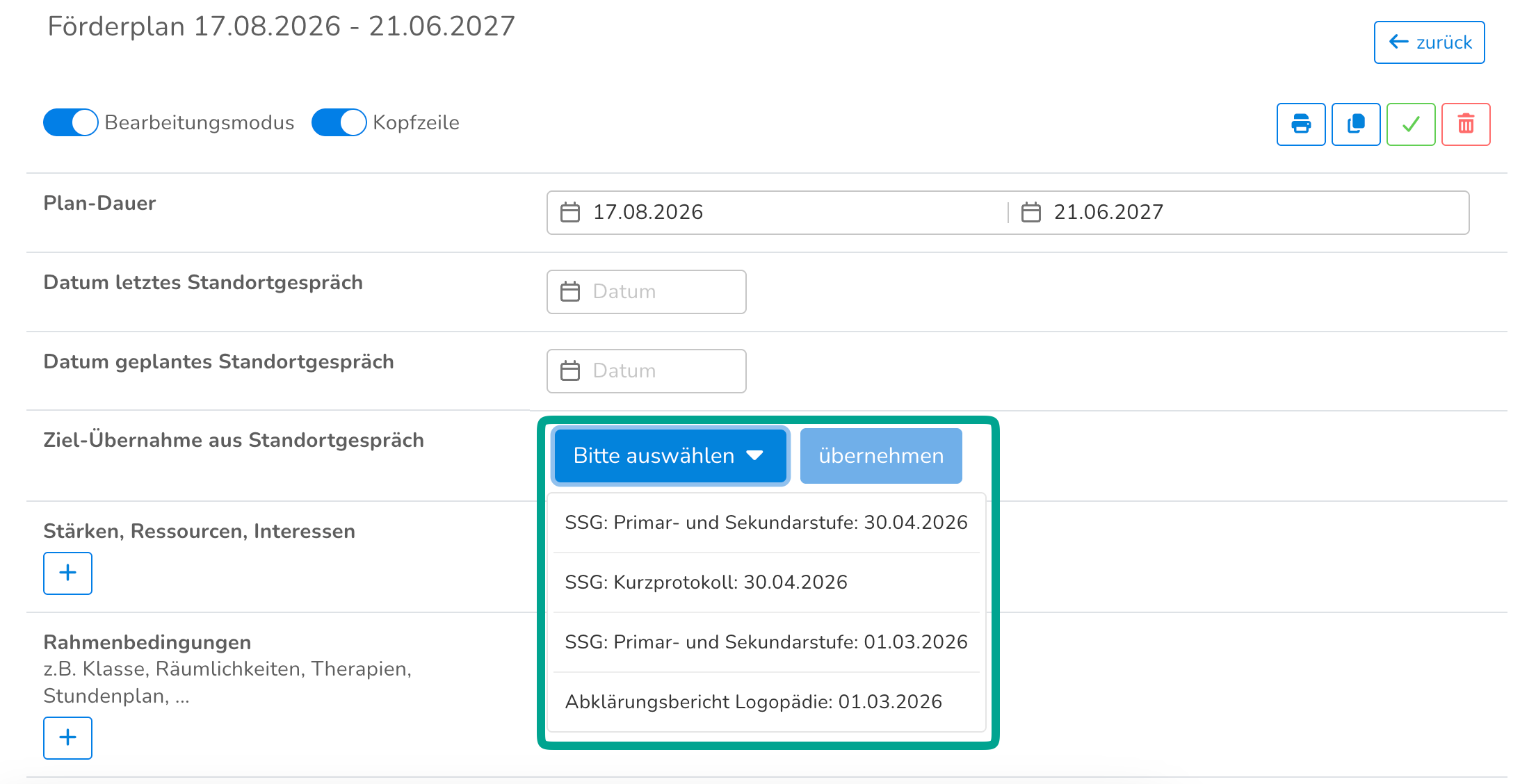Click the zurück button
The height and width of the screenshot is (784, 1520).
coord(1429,42)
